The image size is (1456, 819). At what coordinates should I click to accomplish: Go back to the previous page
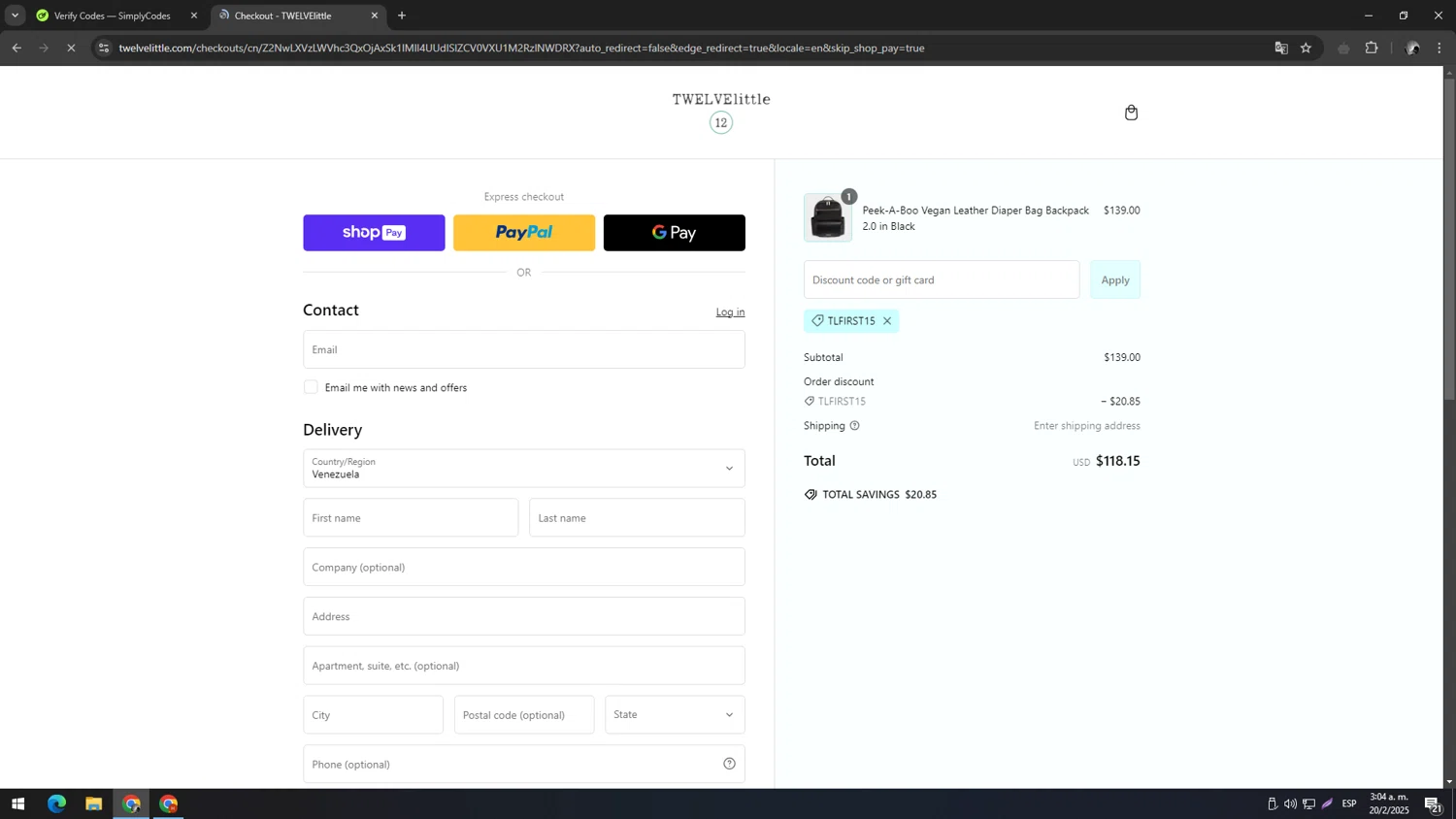click(17, 48)
